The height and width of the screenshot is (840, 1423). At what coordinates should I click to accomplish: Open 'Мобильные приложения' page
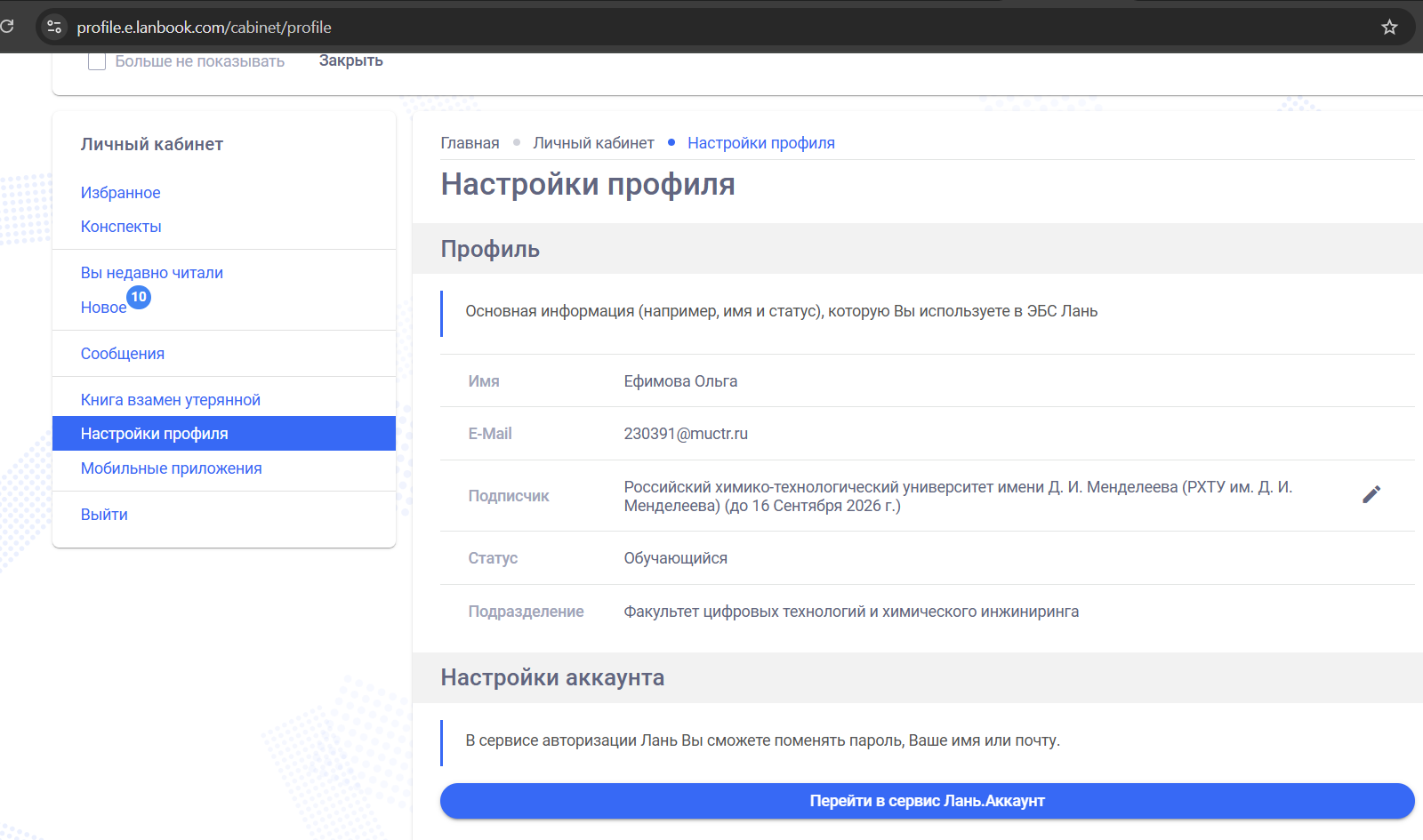[x=171, y=468]
